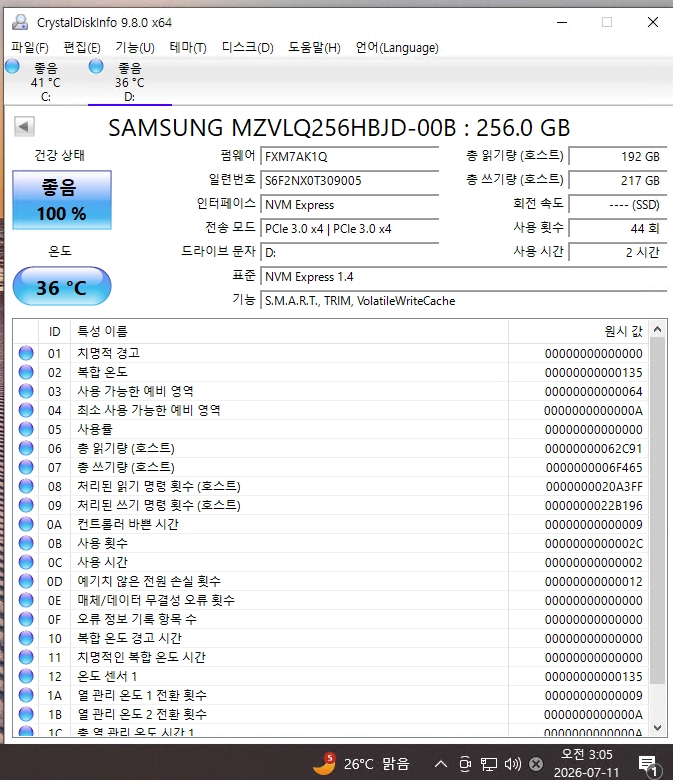Click status icon for 03 사용 가능한 예비 영역
This screenshot has height=780, width=673.
(26, 391)
